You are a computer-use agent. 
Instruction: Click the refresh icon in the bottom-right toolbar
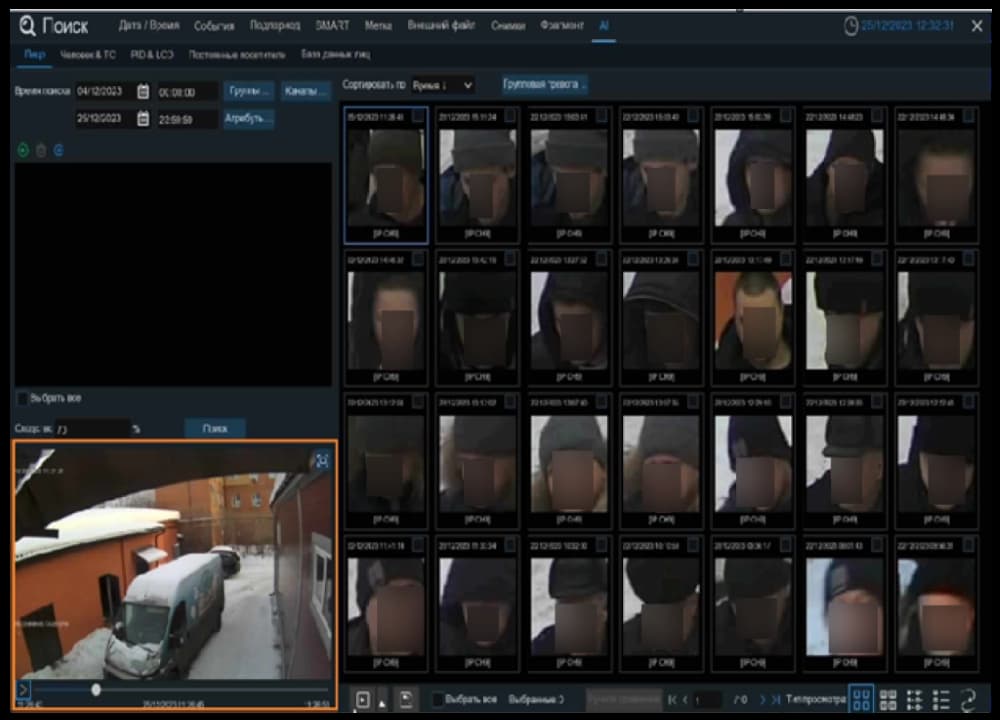click(968, 700)
